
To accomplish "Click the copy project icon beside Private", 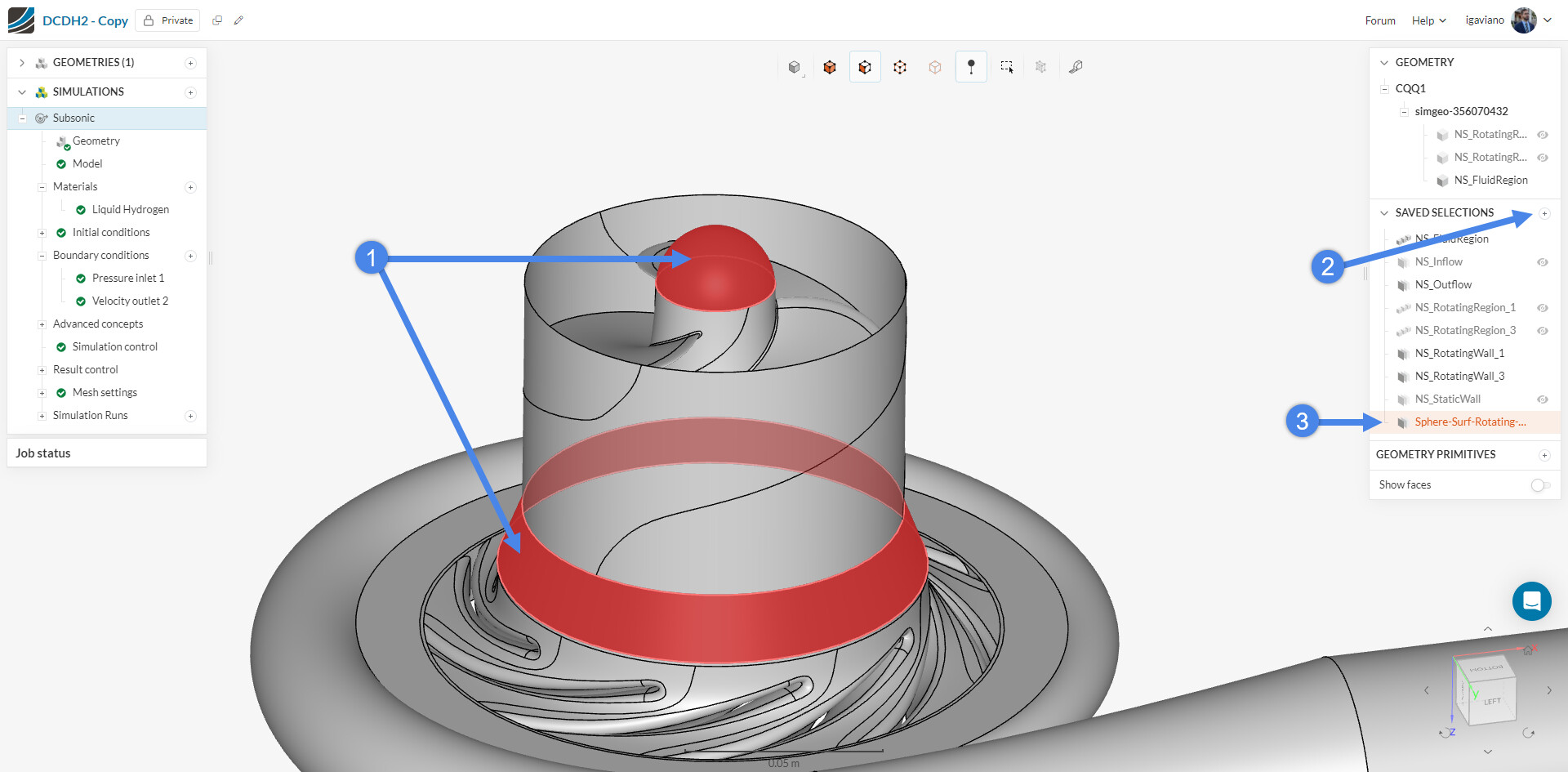I will pyautogui.click(x=217, y=20).
